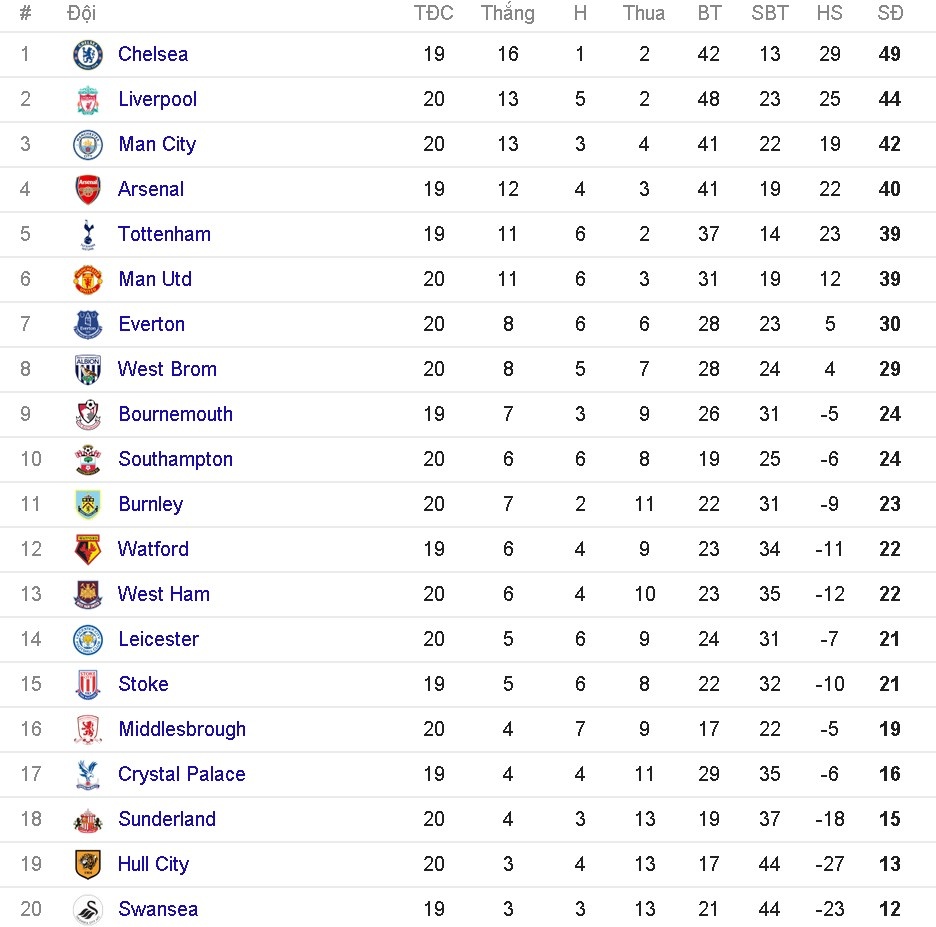This screenshot has height=927, width=936.
Task: Click the Leicester fox crest icon
Action: (88, 639)
